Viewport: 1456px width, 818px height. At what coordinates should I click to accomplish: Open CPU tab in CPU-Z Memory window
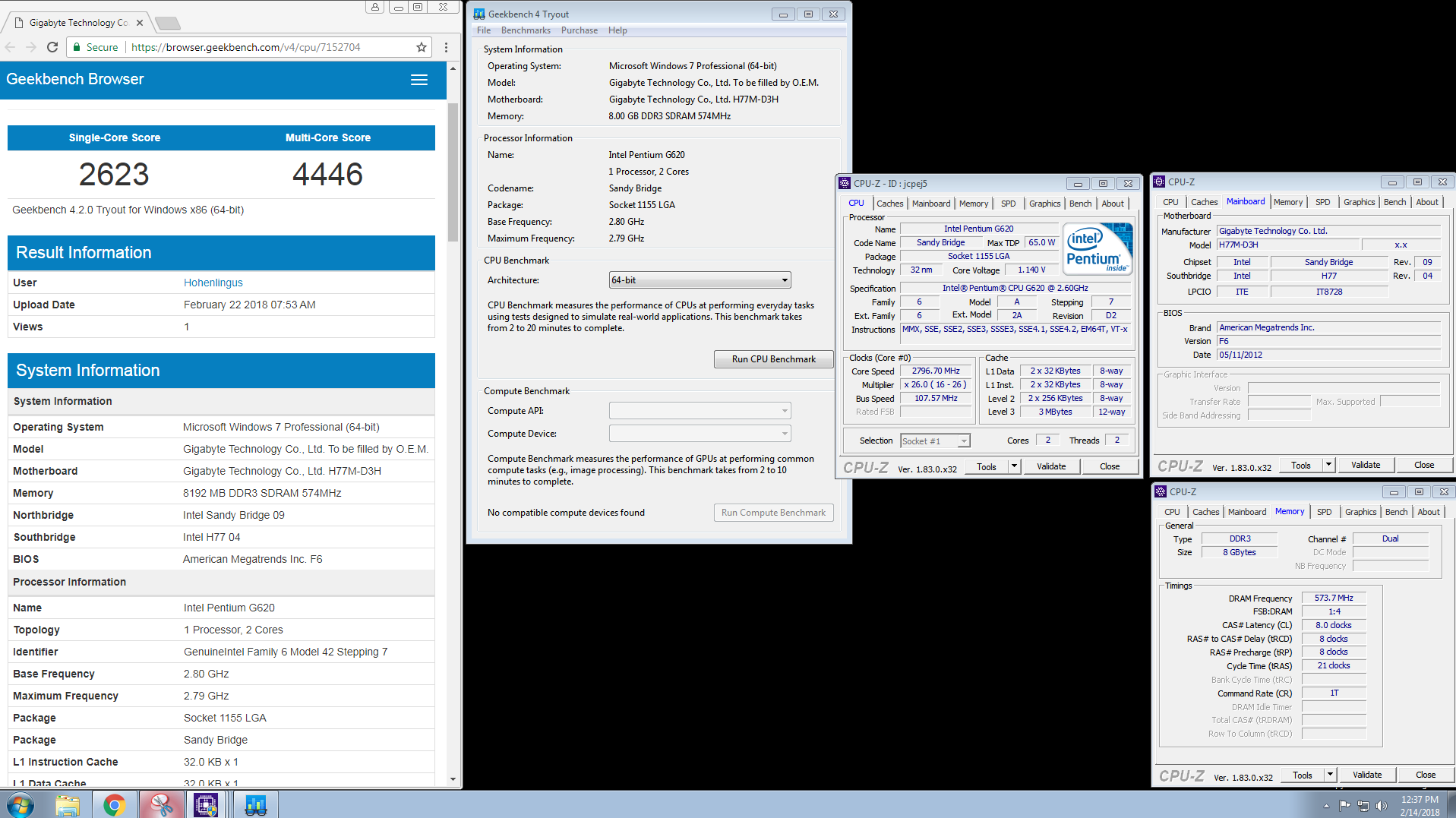(1172, 512)
